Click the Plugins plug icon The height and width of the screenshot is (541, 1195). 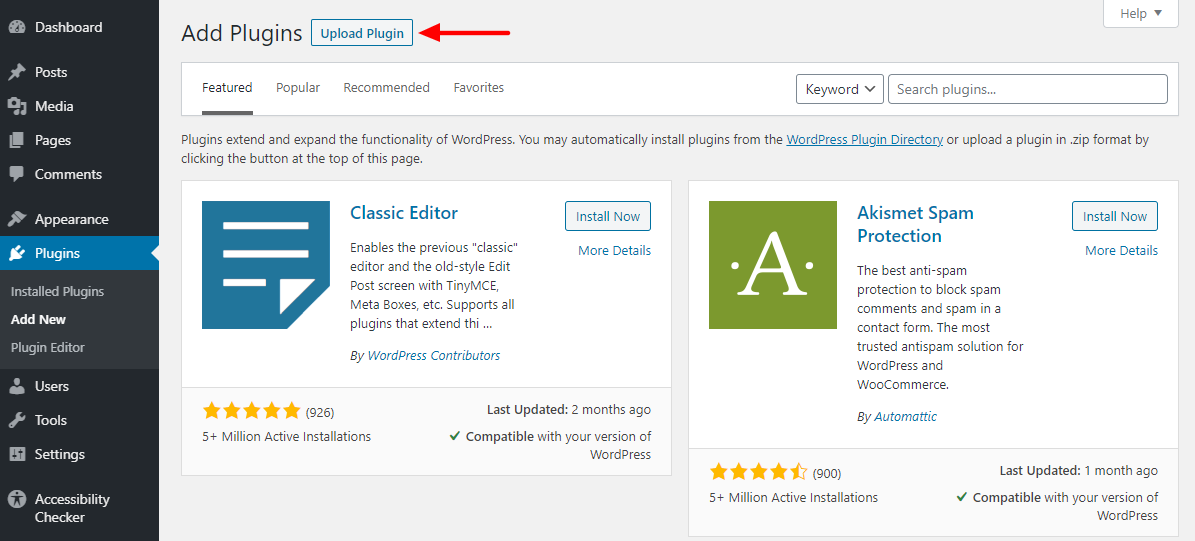(17, 254)
